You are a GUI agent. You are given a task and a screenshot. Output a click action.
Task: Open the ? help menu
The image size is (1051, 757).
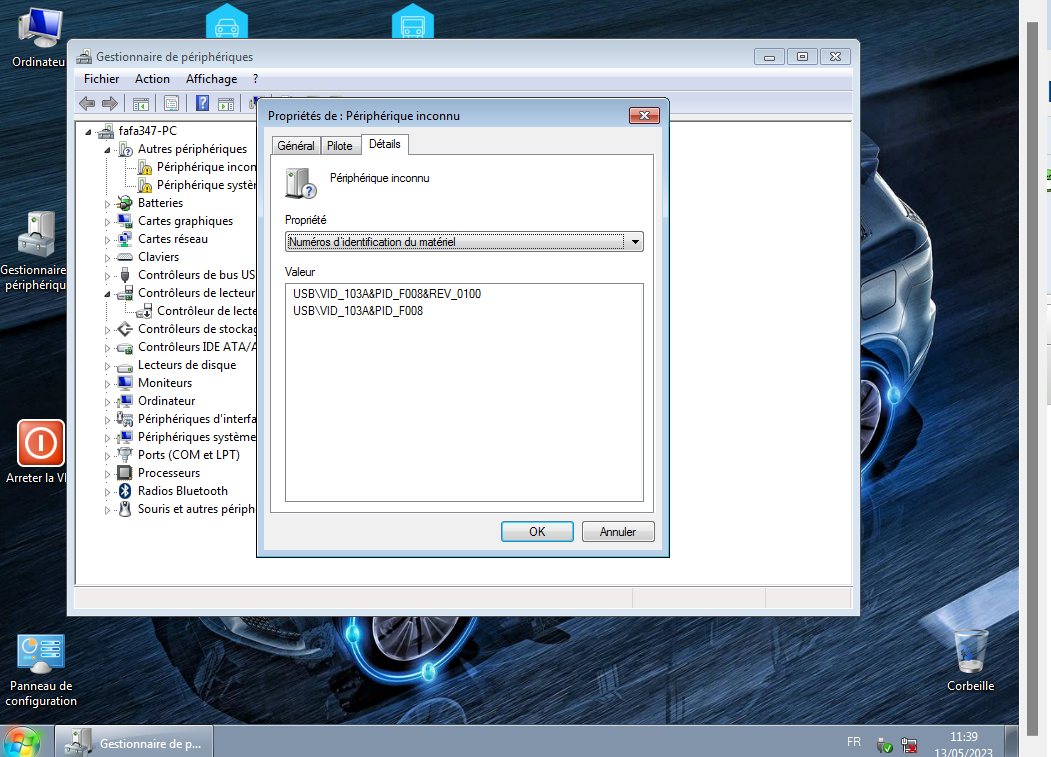[255, 79]
